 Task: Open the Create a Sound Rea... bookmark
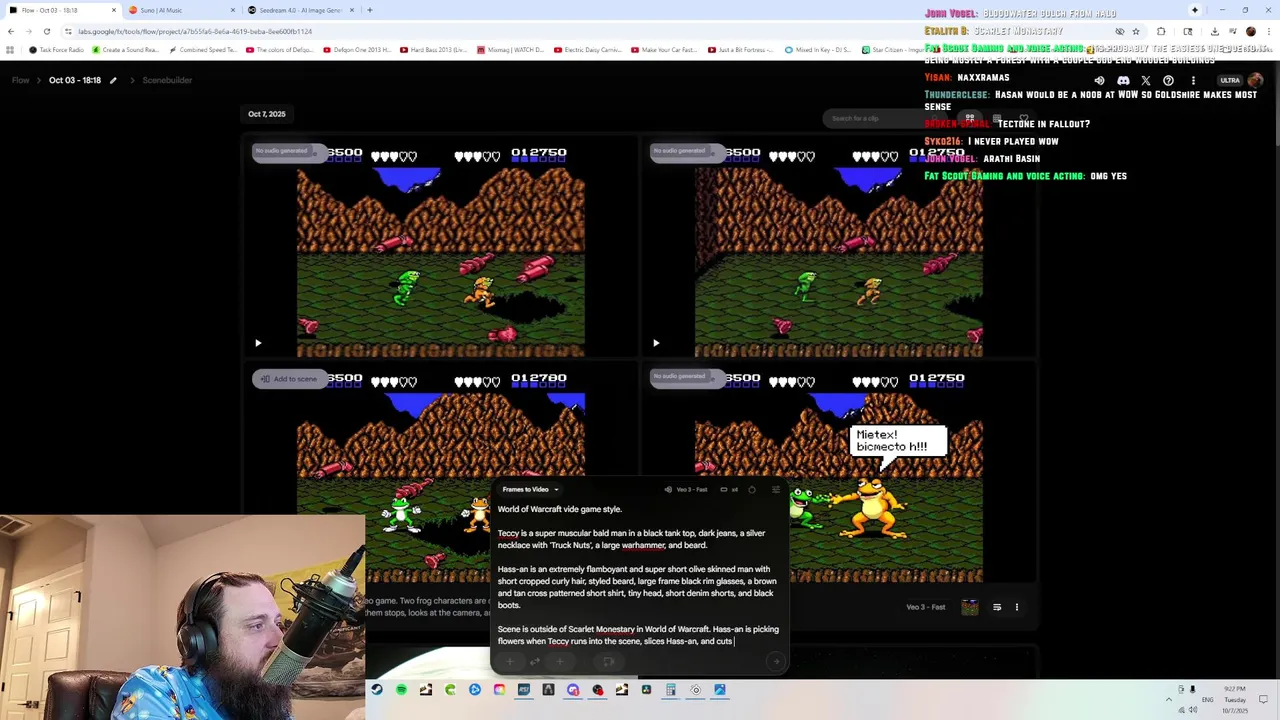[x=125, y=50]
